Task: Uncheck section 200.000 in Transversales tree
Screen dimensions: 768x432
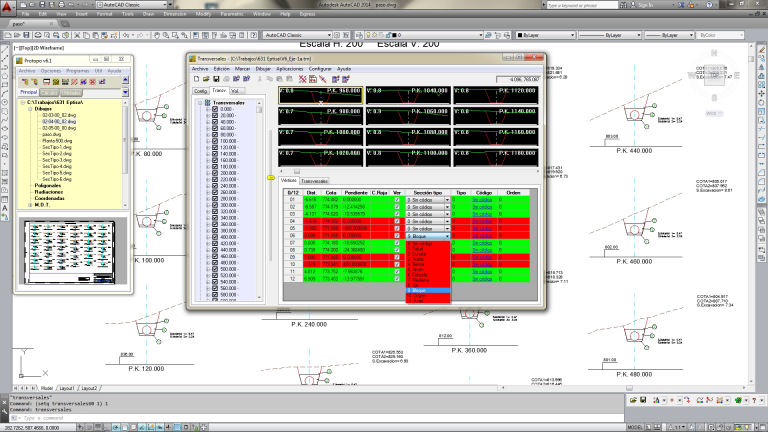Action: [x=215, y=173]
